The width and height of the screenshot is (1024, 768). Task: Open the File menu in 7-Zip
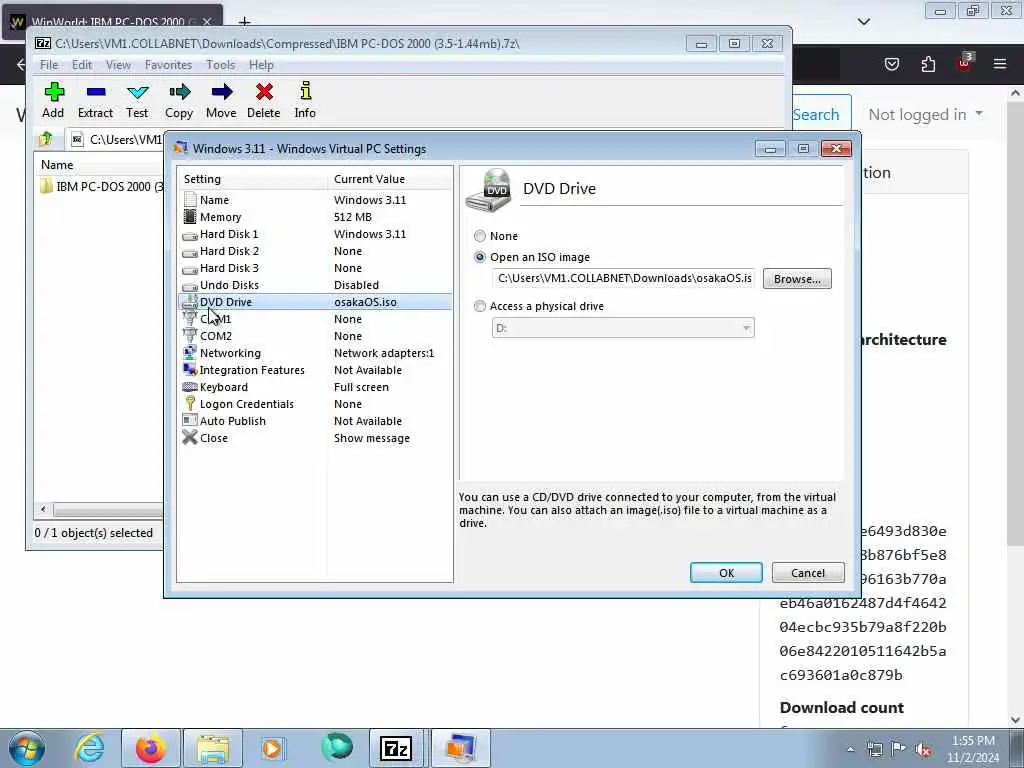pos(49,65)
